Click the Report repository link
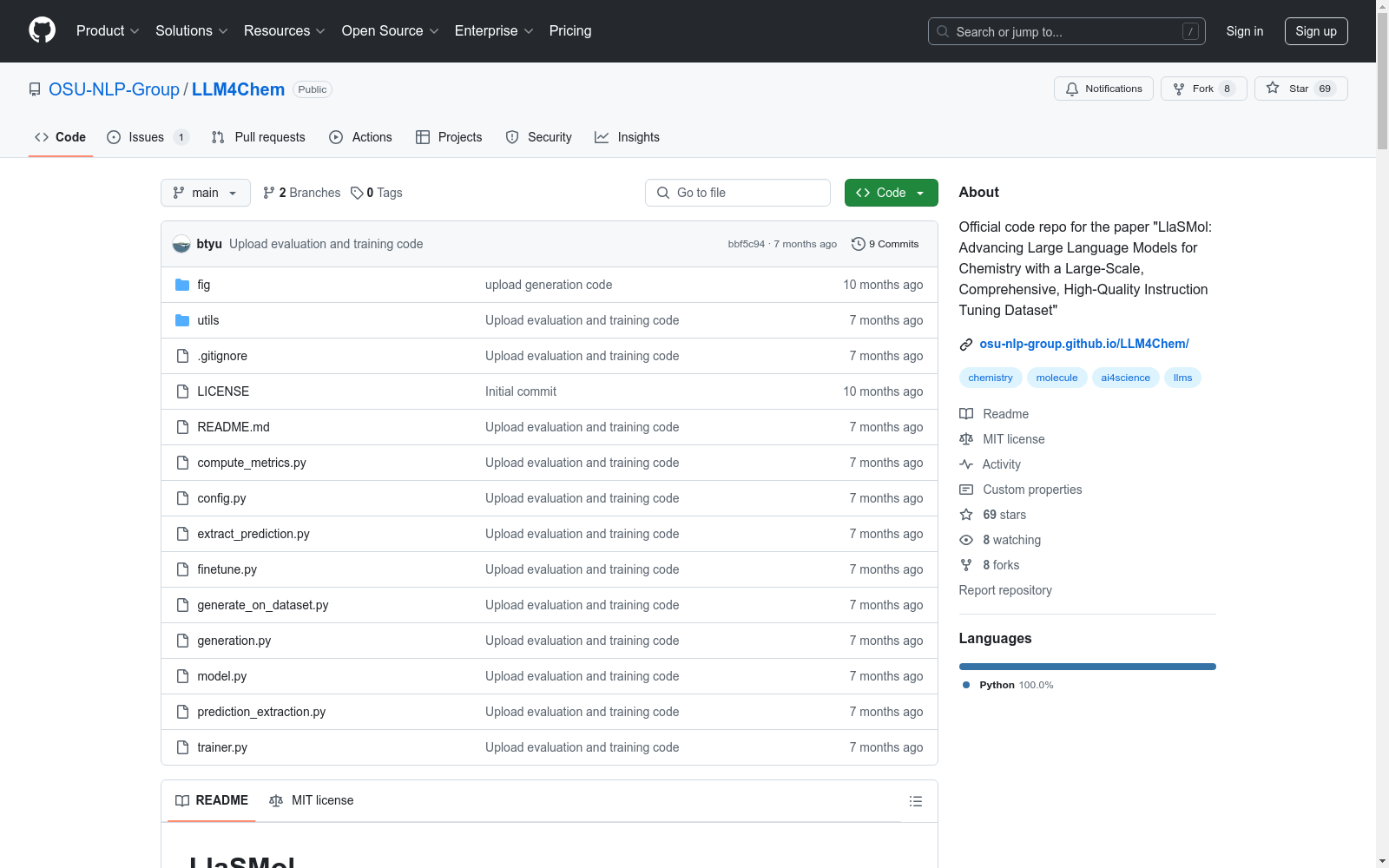1389x868 pixels. point(1005,590)
